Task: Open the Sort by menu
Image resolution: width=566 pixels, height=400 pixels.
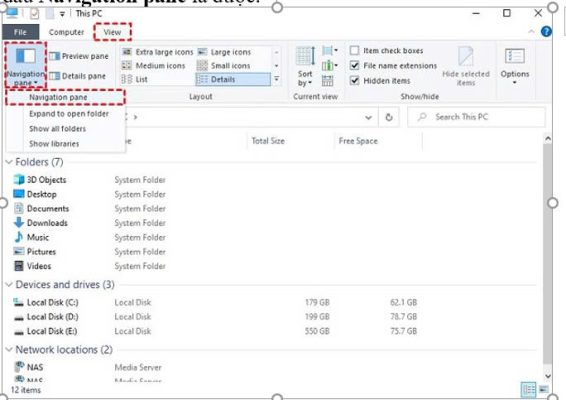Action: pos(305,67)
